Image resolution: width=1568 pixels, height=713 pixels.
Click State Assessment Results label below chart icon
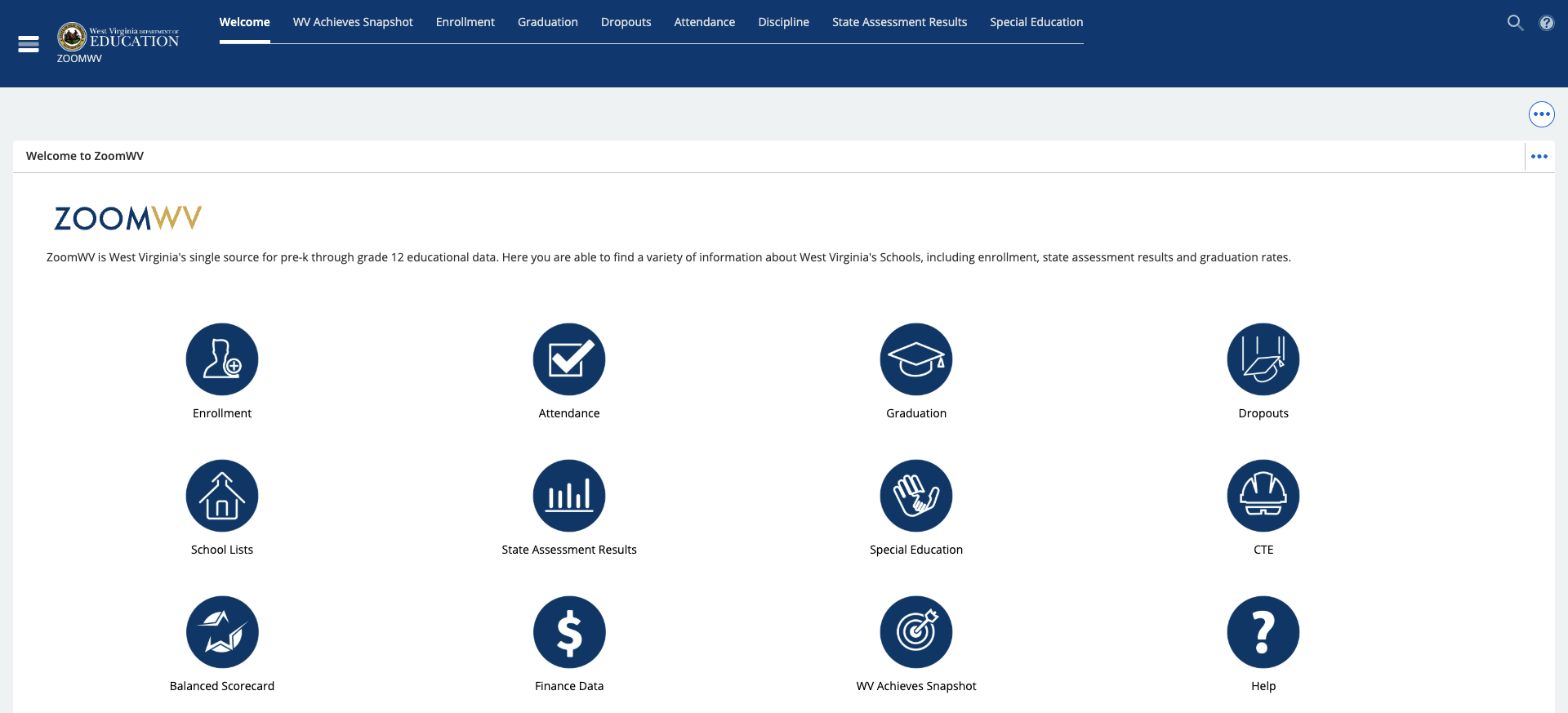569,550
